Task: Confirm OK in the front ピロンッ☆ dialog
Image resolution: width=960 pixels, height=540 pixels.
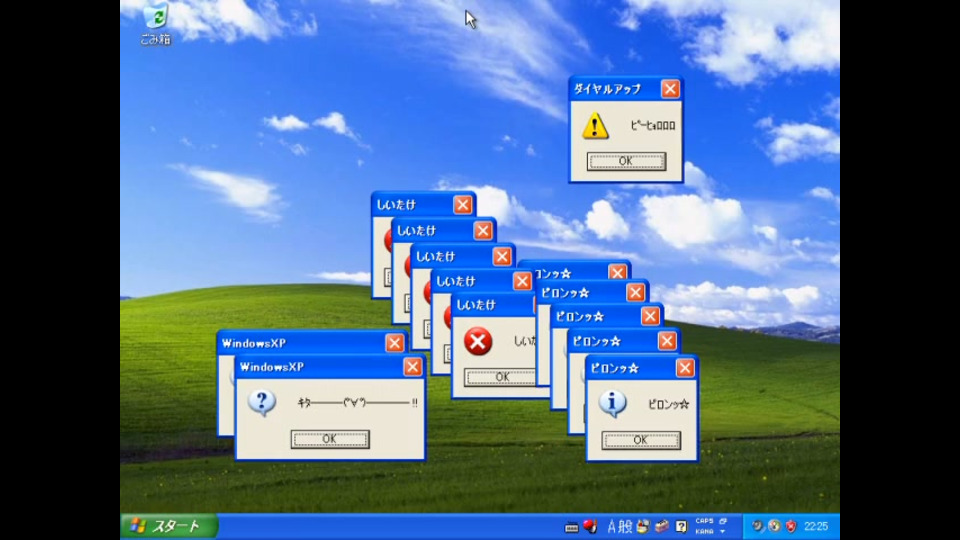Action: pos(640,440)
